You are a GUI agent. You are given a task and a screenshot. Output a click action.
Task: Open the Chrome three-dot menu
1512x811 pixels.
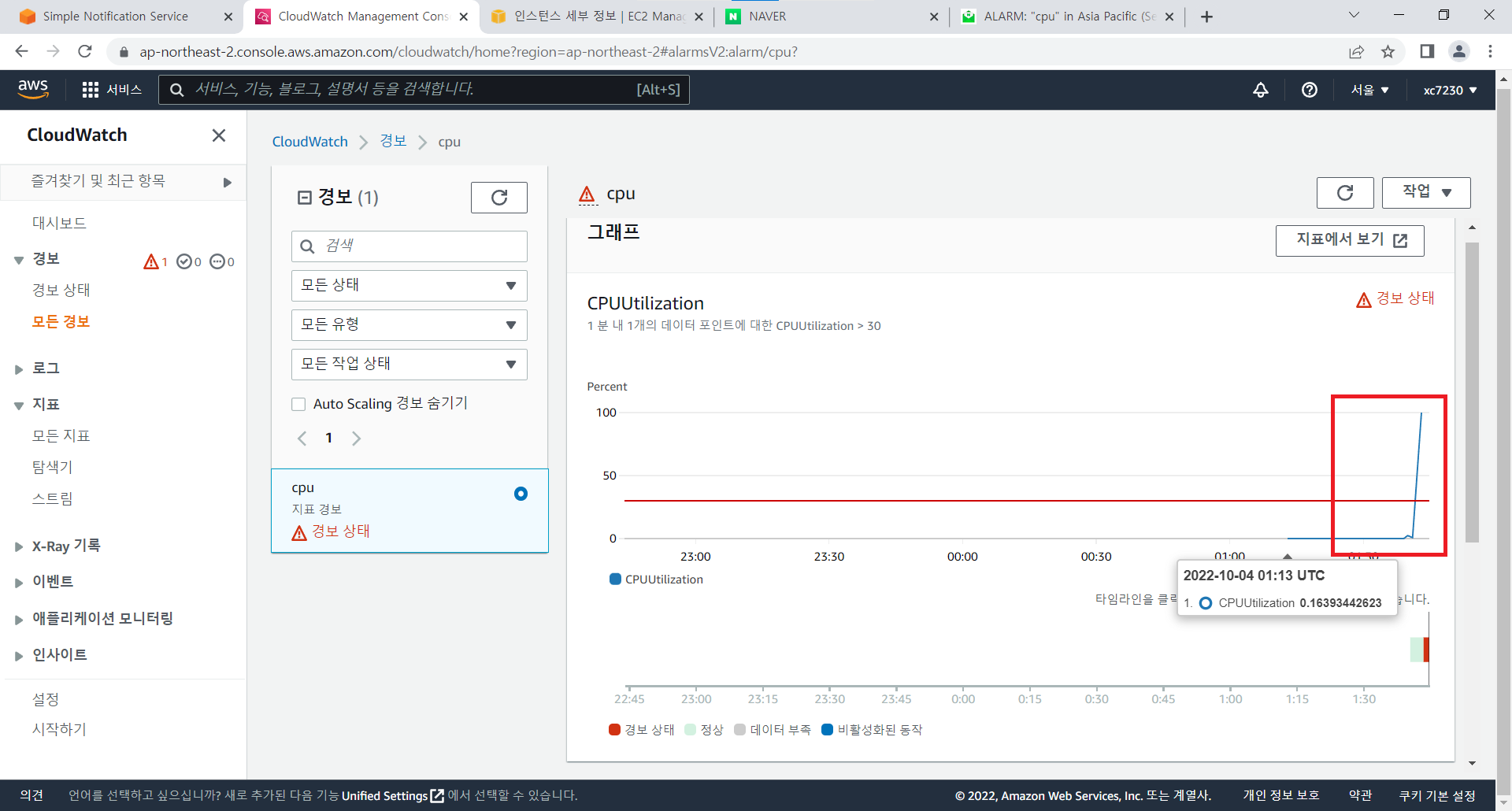[x=1490, y=52]
